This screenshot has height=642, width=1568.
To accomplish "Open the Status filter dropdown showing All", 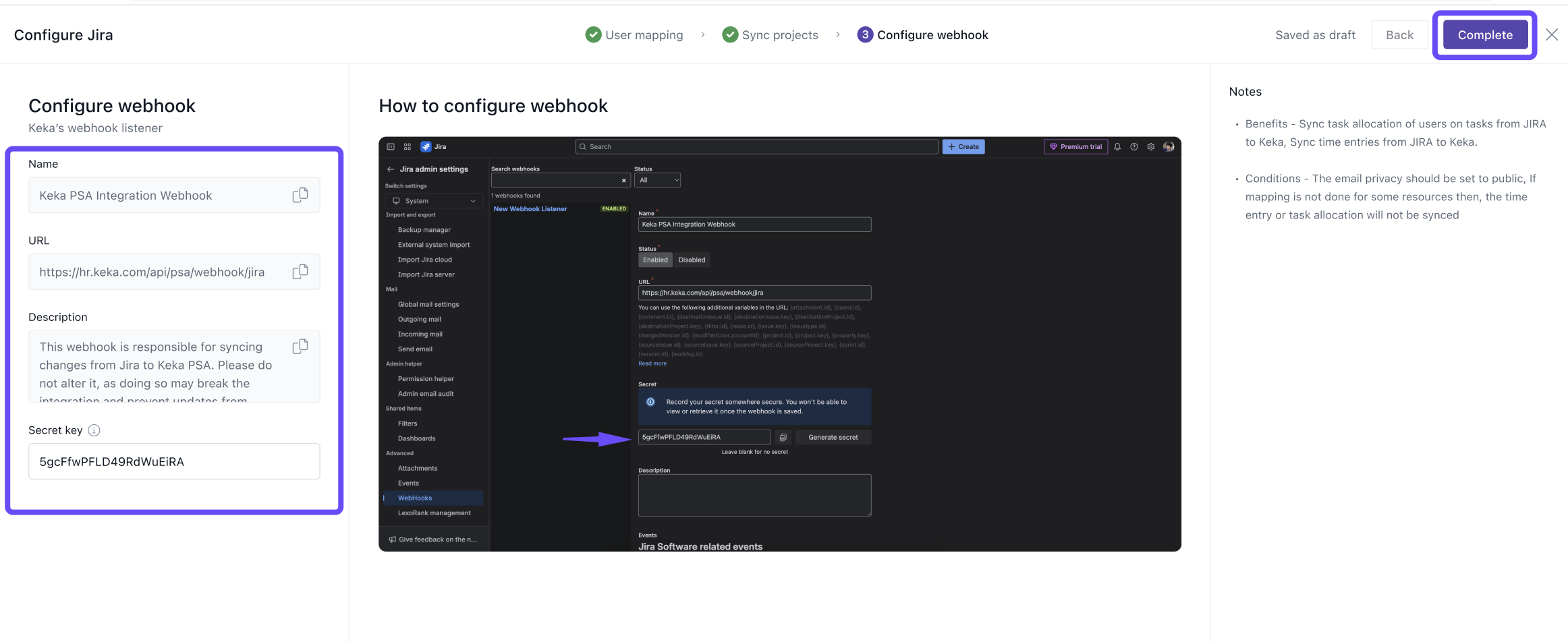I will pyautogui.click(x=657, y=180).
